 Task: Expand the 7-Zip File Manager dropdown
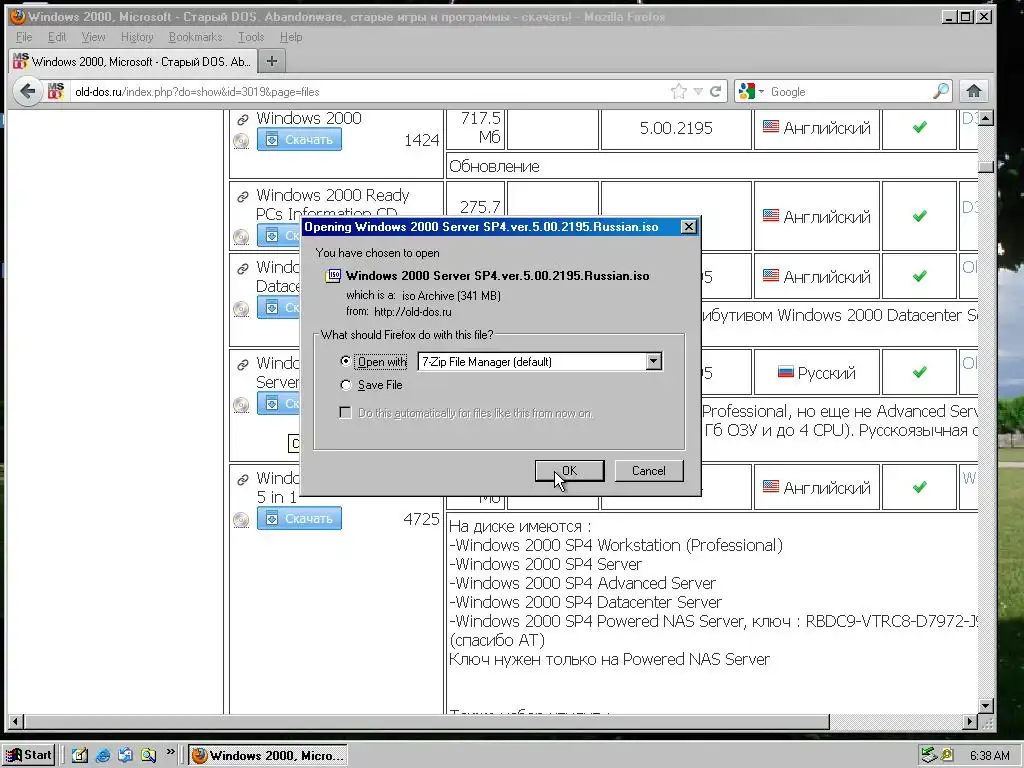[653, 361]
